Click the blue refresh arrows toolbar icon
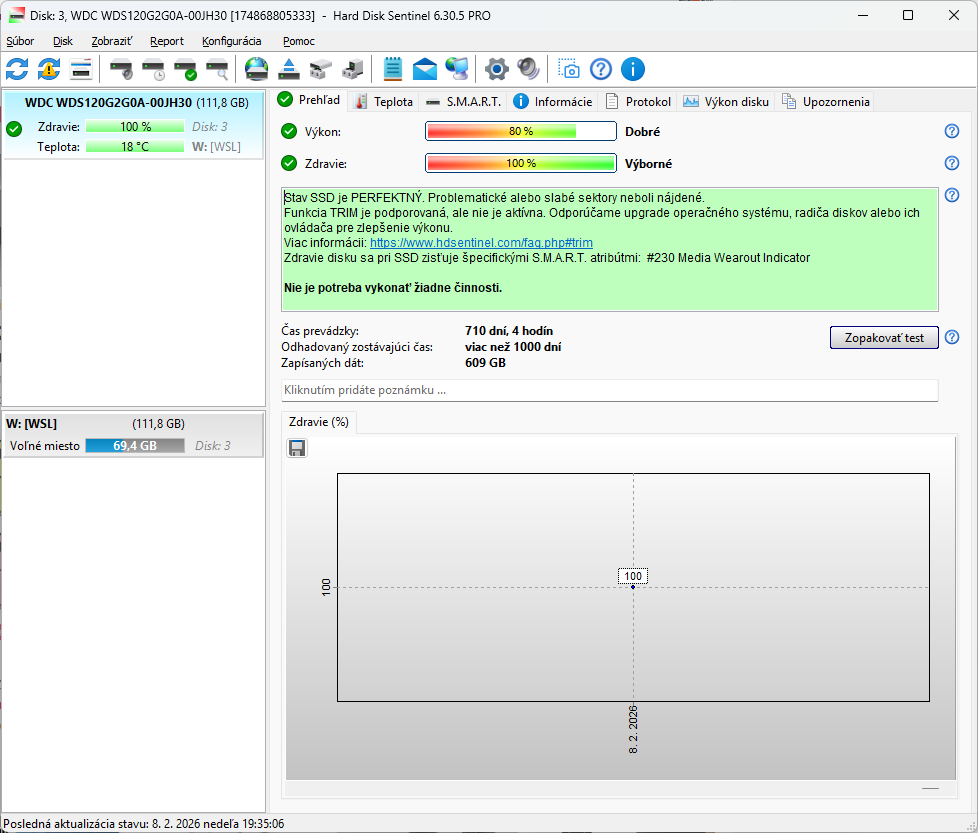 [17, 69]
